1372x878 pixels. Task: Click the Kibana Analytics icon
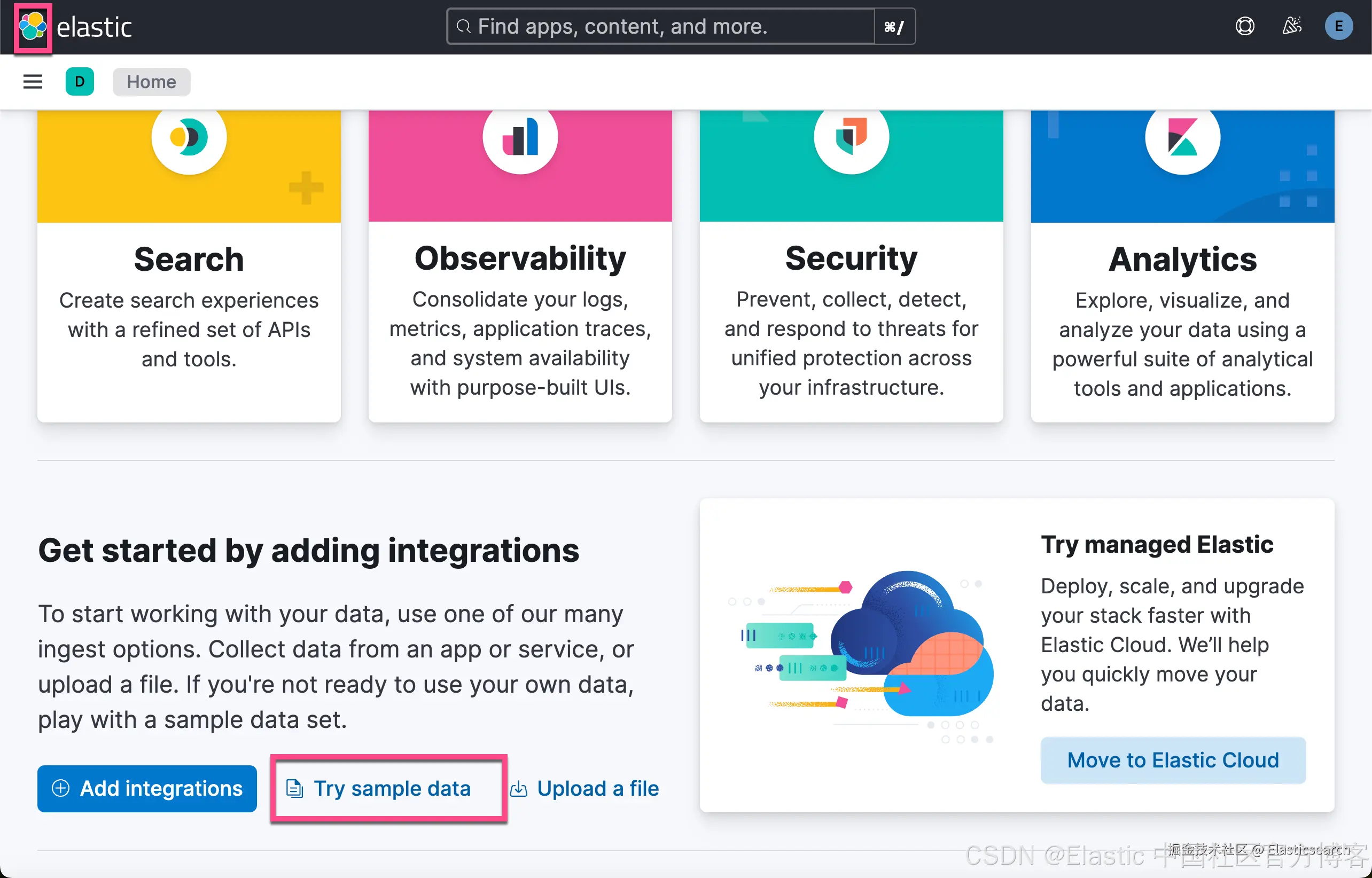(x=1182, y=137)
